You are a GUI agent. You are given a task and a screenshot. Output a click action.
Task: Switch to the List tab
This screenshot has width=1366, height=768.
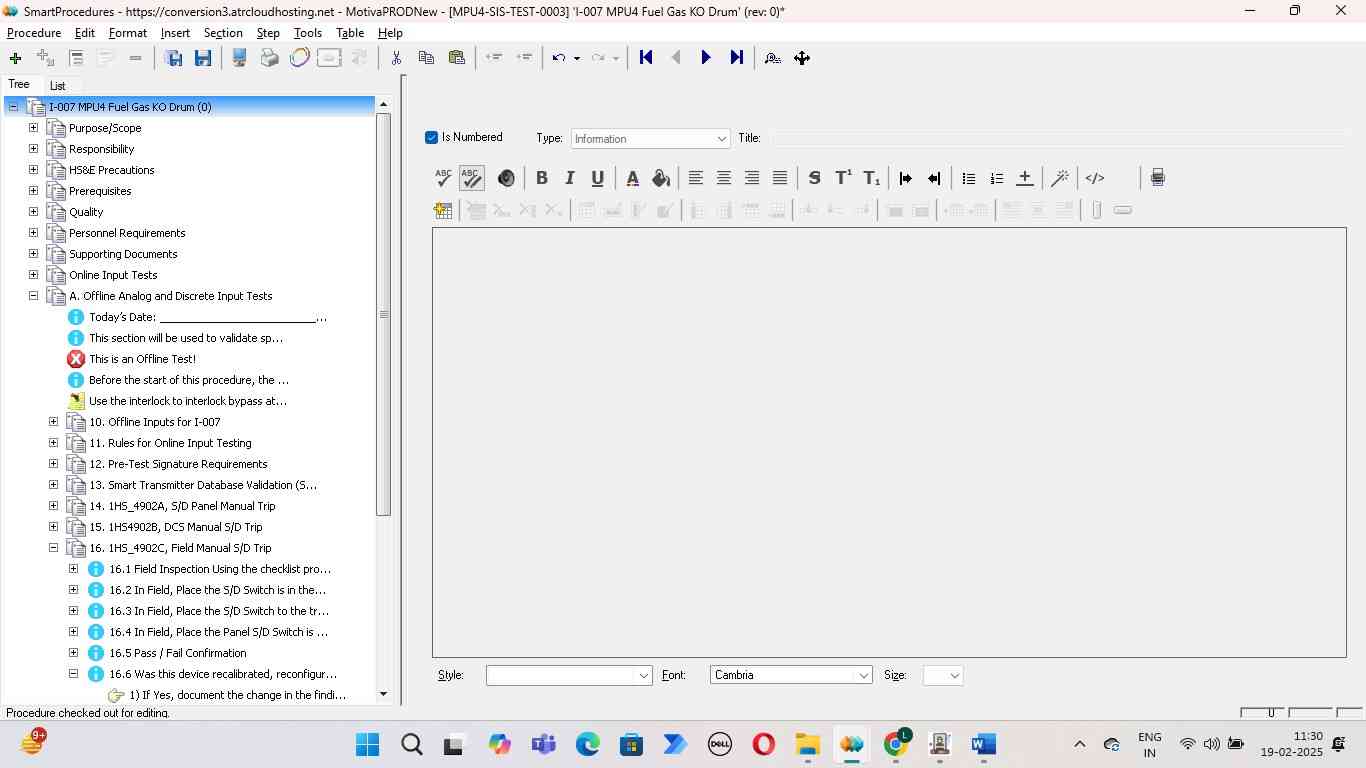click(58, 86)
